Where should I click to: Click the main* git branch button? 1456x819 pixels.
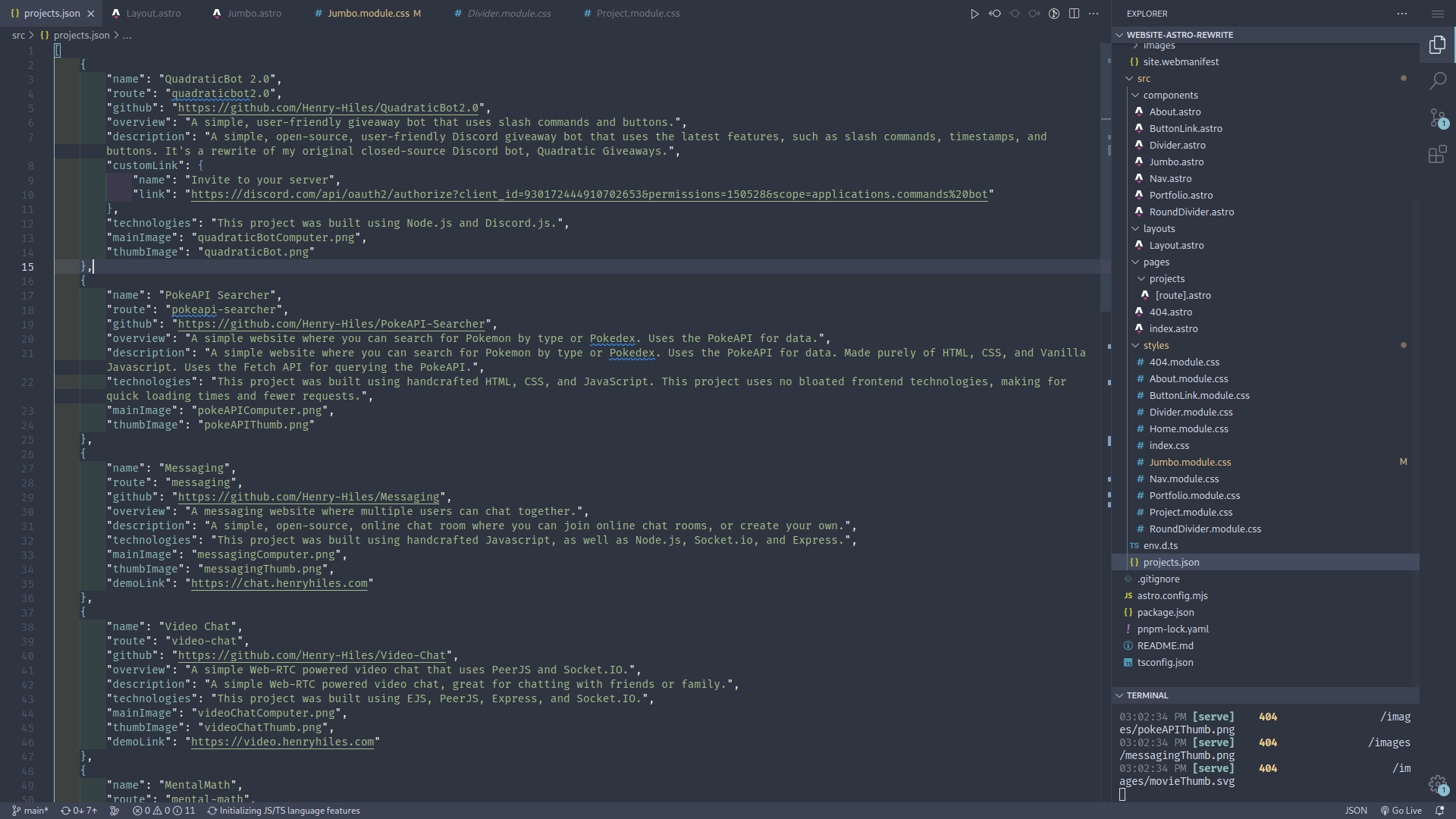click(30, 811)
